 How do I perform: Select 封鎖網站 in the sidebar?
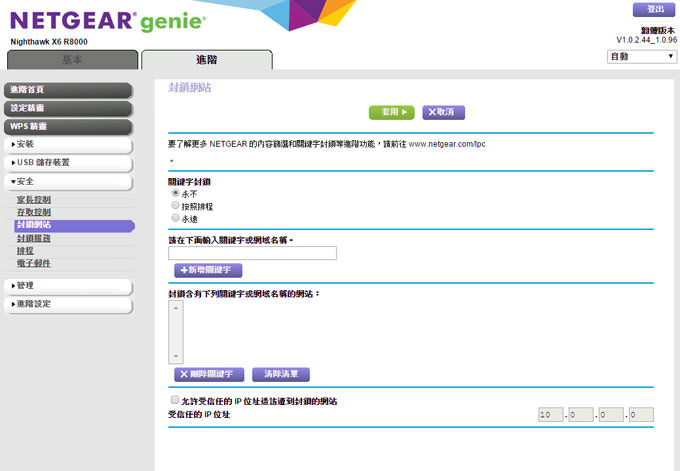(x=75, y=225)
